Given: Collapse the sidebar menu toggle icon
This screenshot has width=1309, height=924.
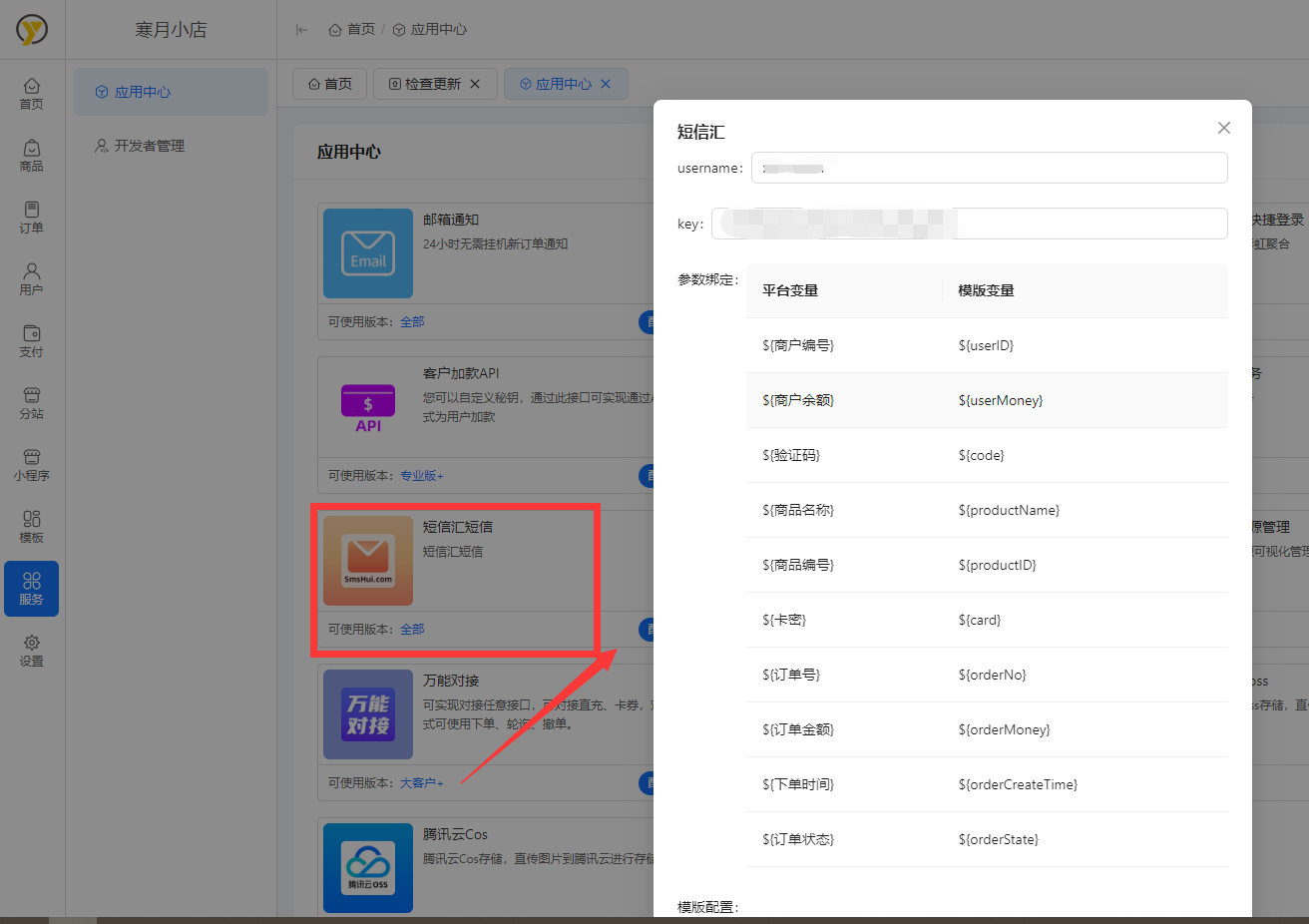Looking at the screenshot, I should click(x=302, y=30).
